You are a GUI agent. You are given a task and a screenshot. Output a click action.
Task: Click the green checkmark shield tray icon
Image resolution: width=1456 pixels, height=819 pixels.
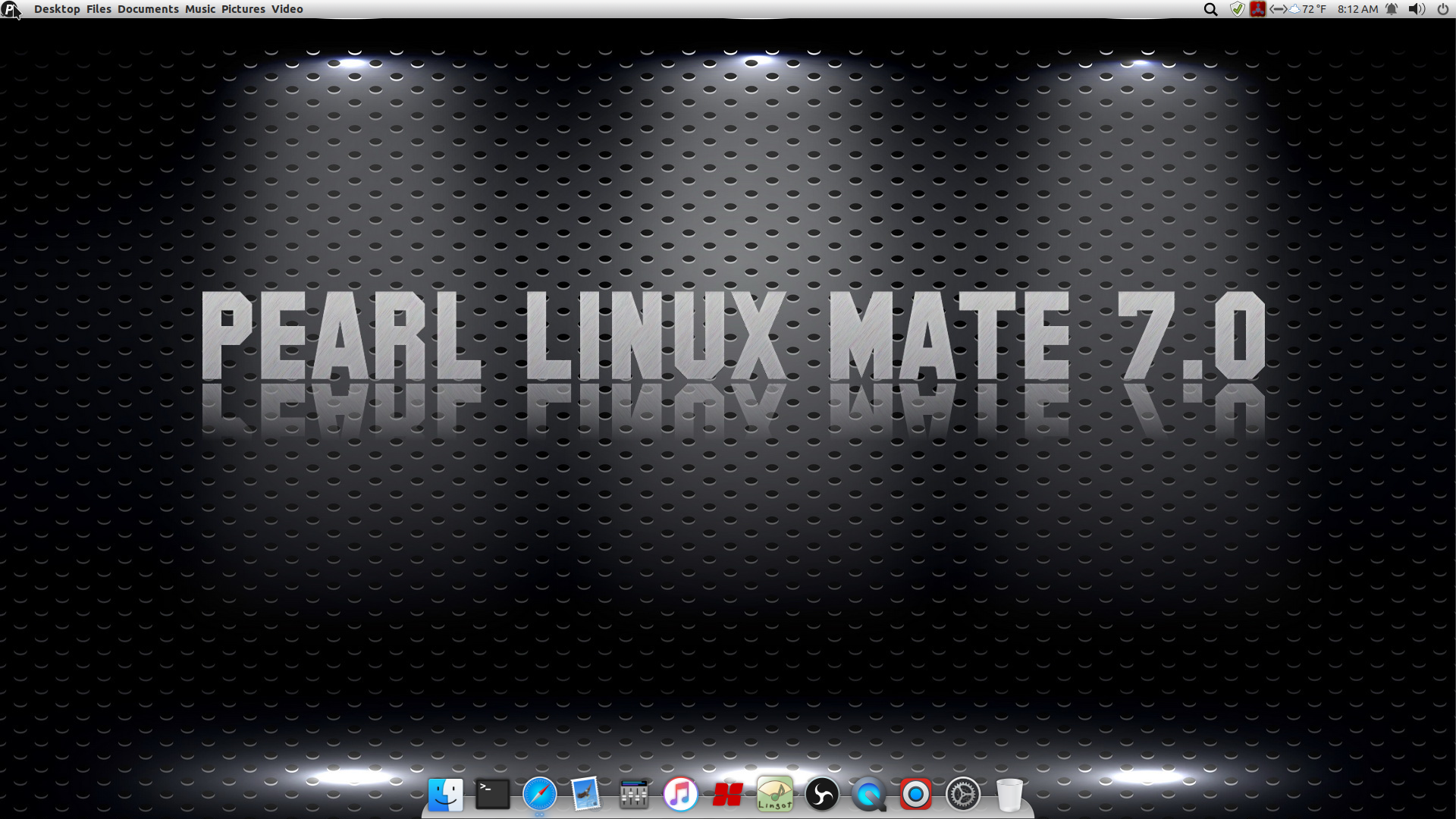point(1237,9)
